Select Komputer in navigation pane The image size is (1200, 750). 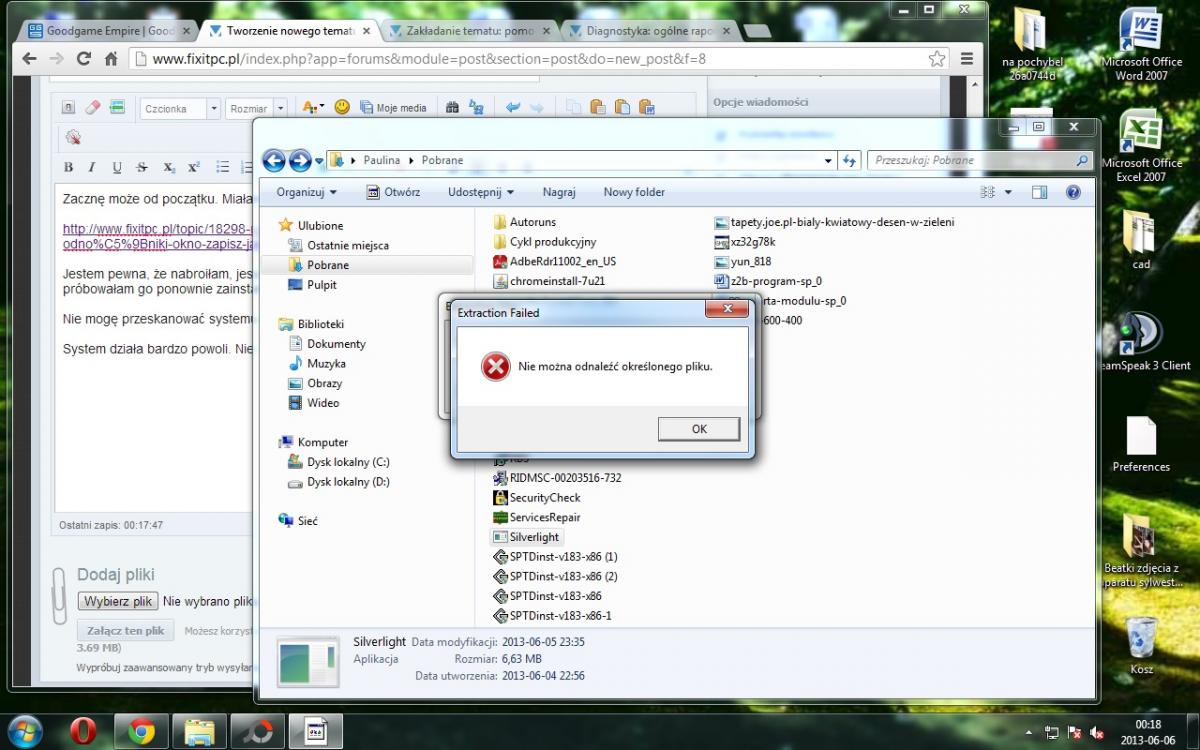[322, 442]
